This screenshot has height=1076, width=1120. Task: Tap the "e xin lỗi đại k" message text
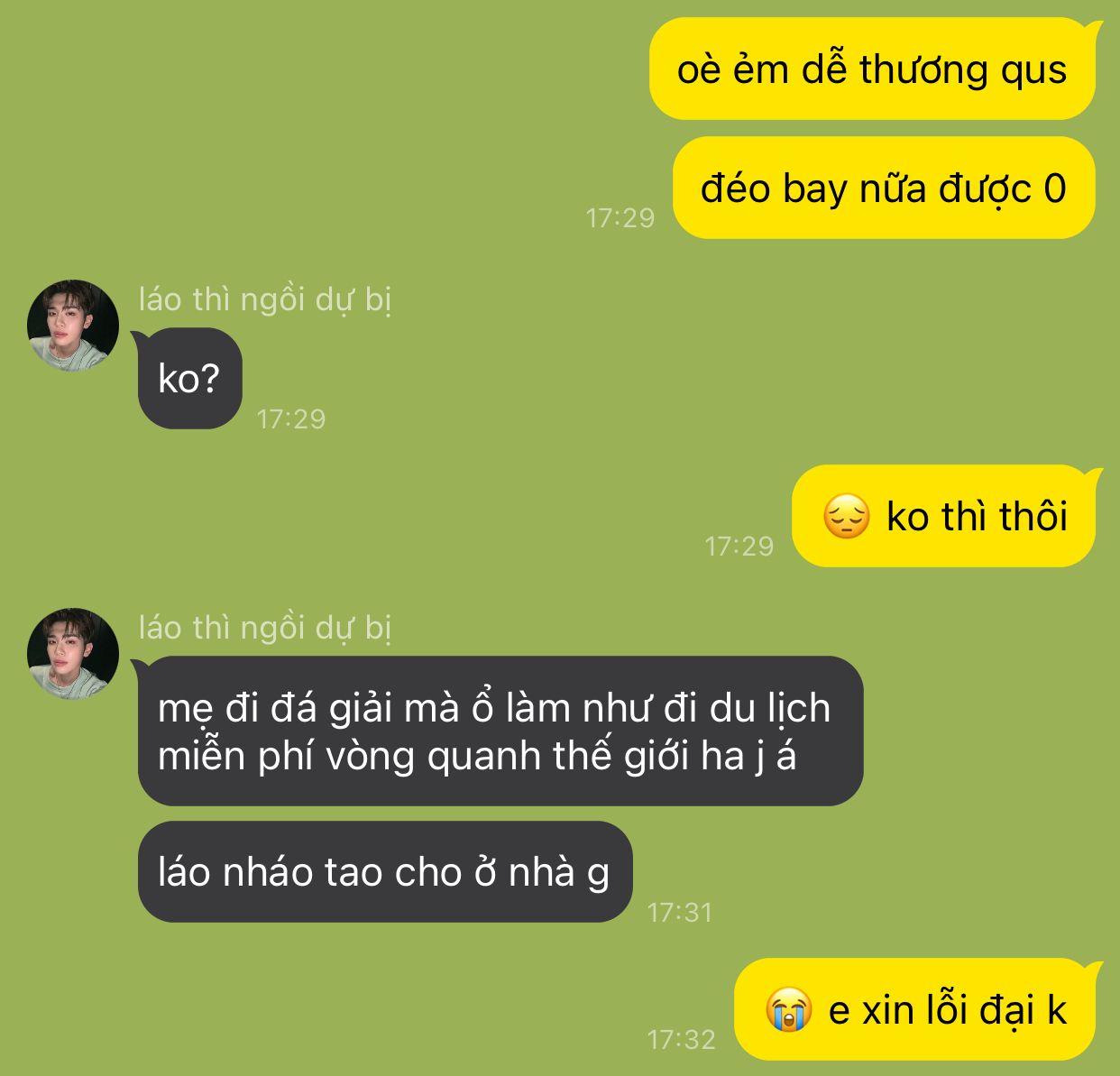click(948, 1010)
